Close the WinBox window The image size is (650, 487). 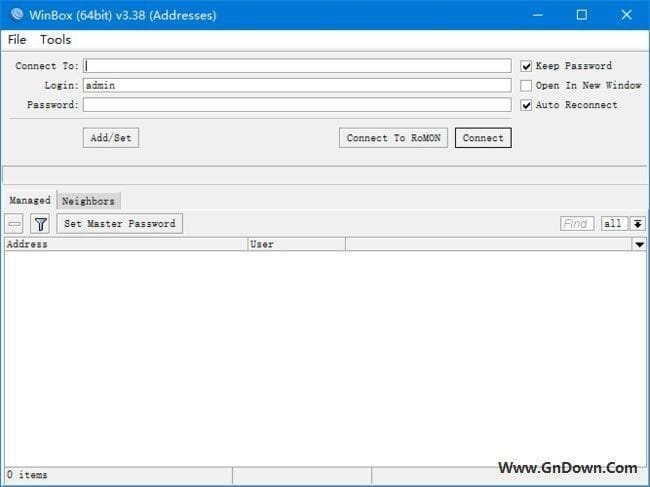pos(626,15)
